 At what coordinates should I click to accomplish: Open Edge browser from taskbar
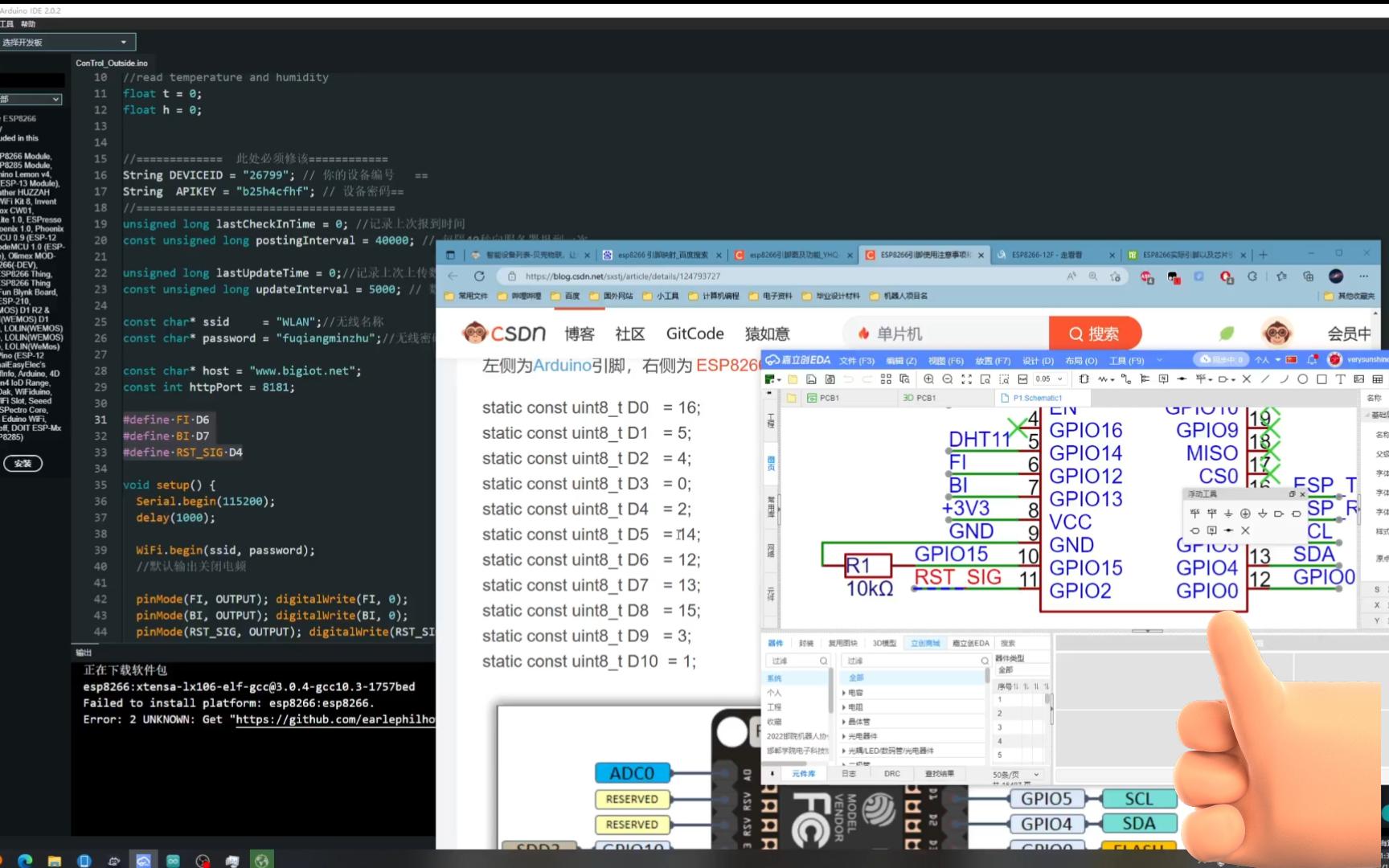point(25,860)
